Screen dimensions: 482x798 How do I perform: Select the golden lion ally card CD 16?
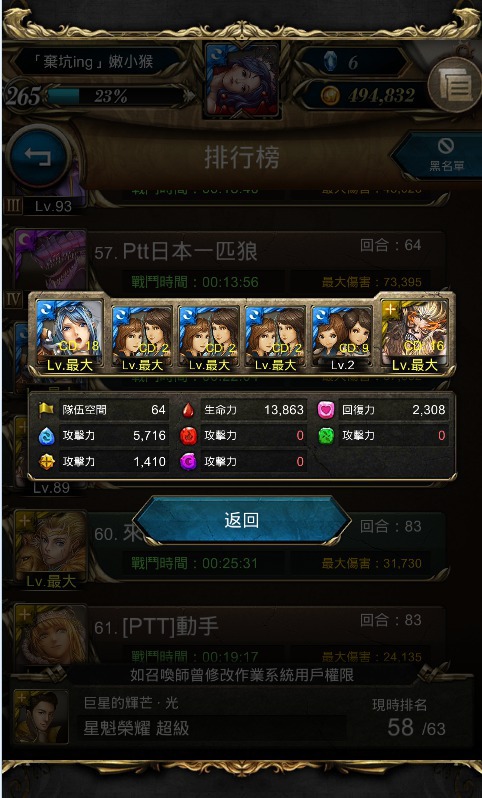[414, 336]
